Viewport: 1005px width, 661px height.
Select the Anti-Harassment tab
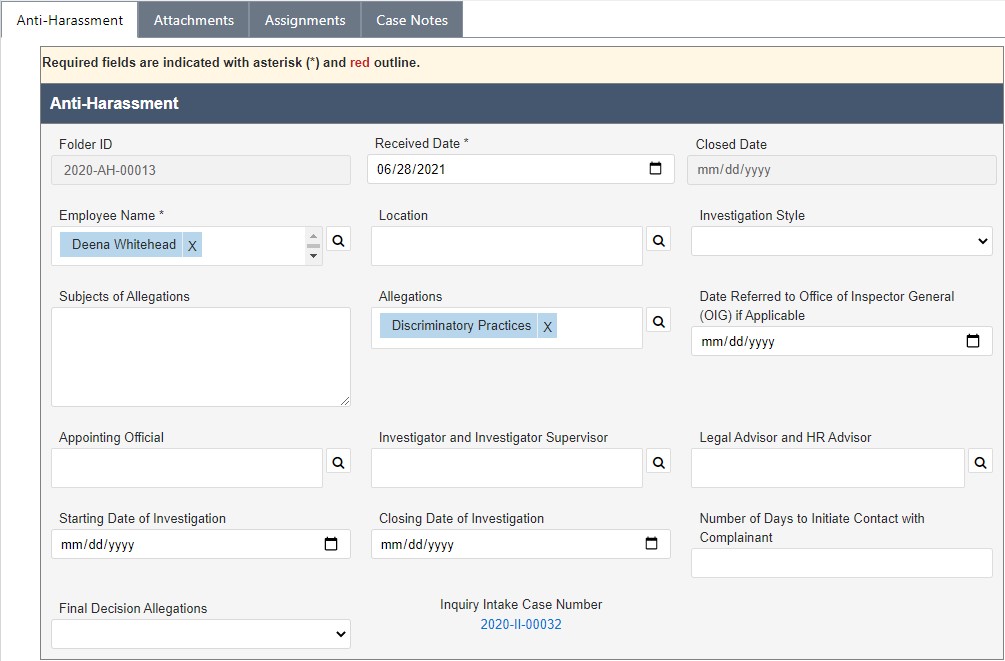pos(70,20)
